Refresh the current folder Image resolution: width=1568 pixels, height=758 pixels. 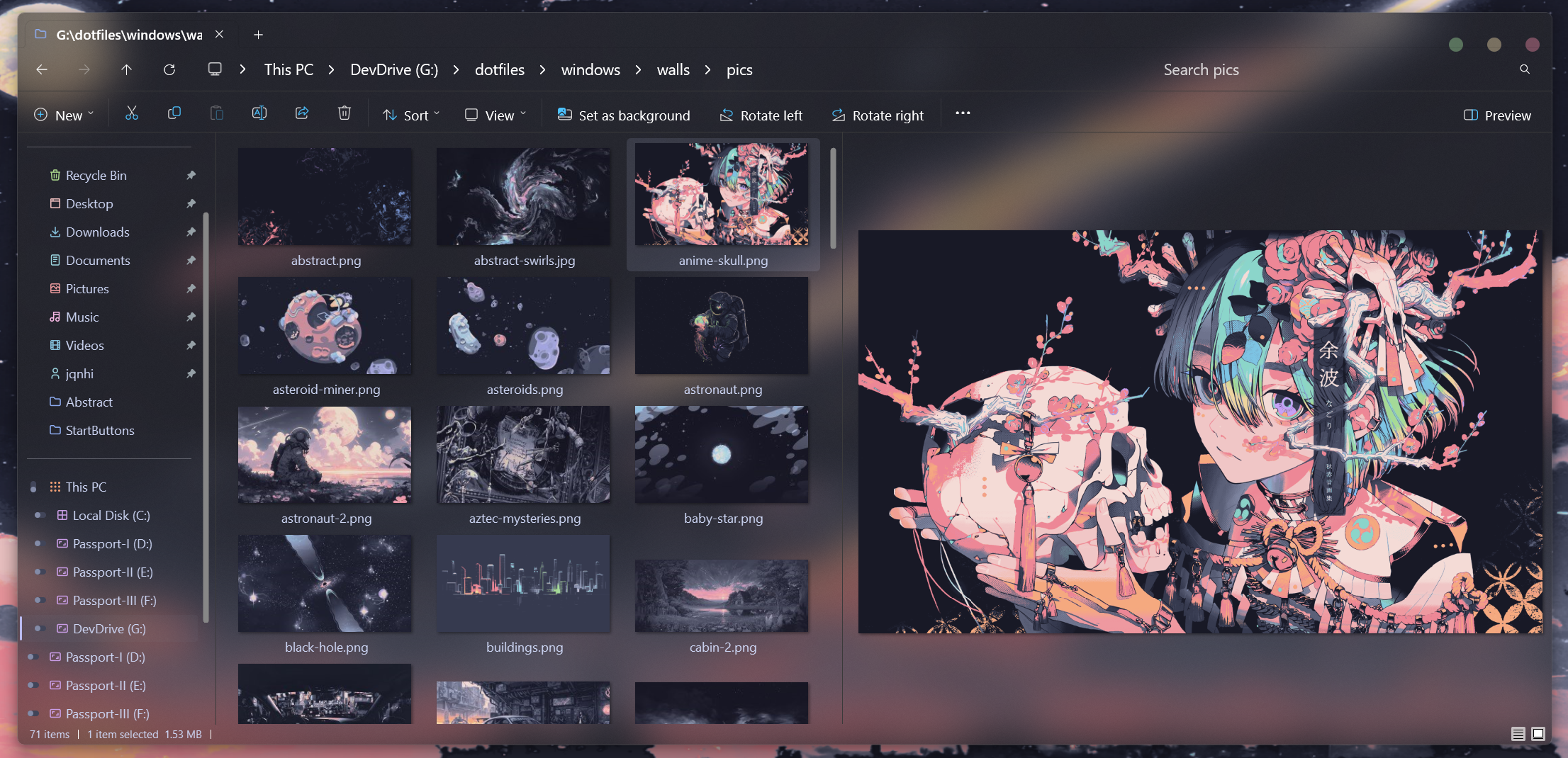[x=169, y=69]
